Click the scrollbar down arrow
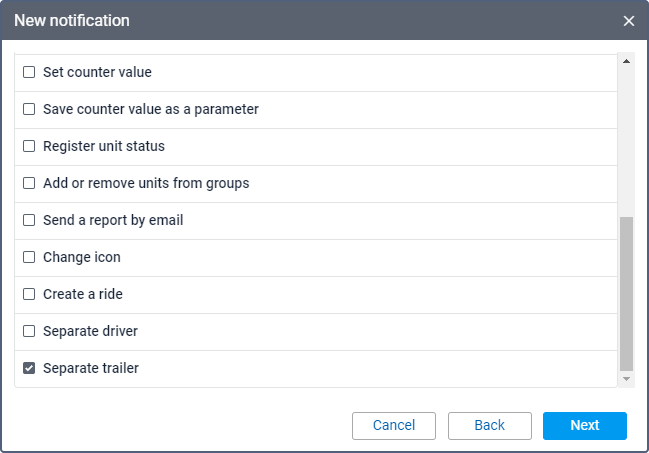Viewport: 649px width, 453px height. point(627,380)
